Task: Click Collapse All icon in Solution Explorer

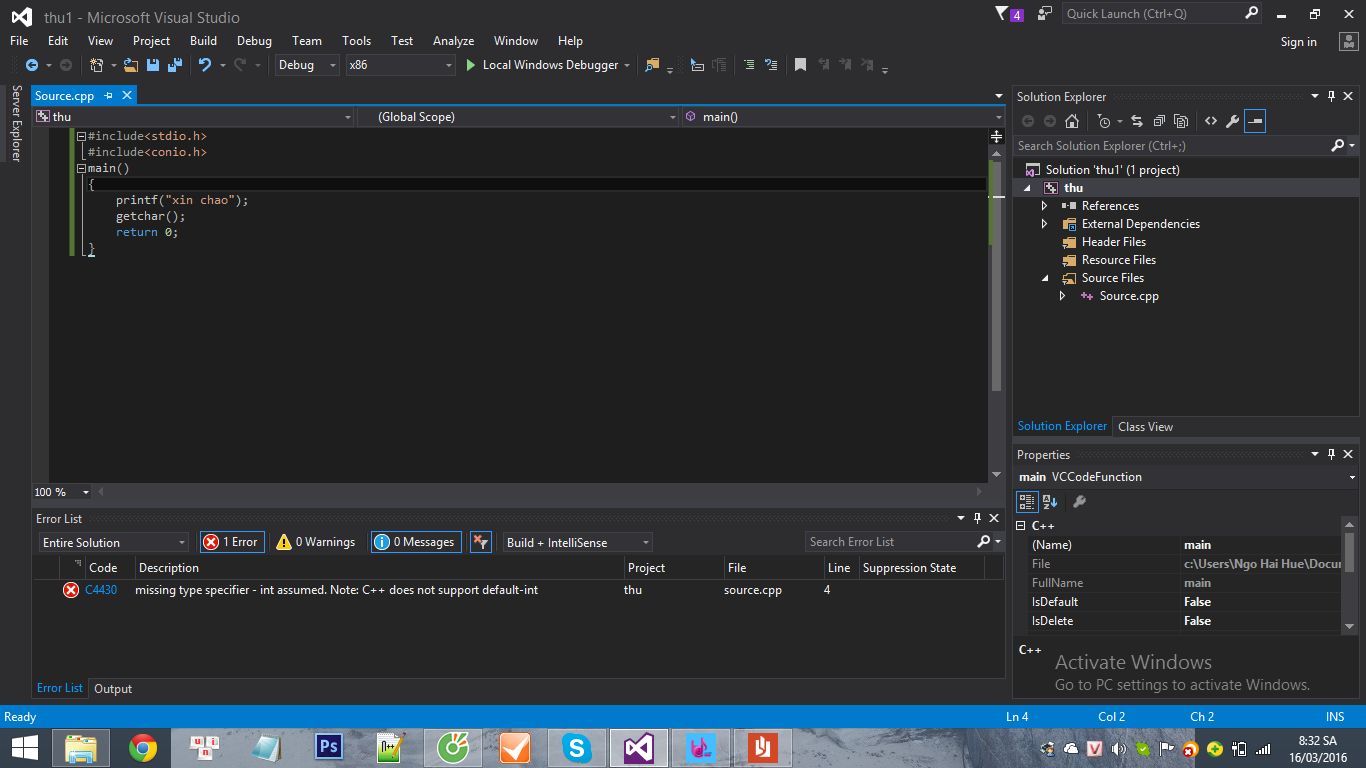Action: (x=1159, y=121)
